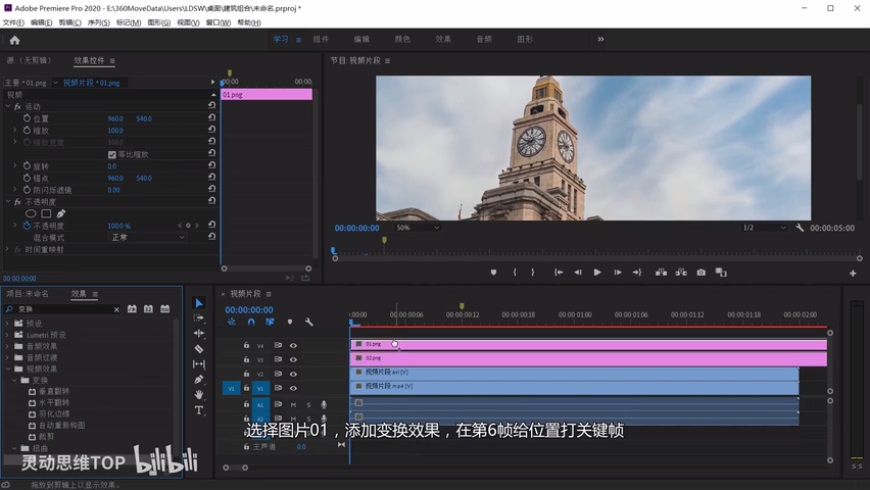Click the Extract button in Program monitor
Viewport: 870px width, 490px height.
(x=681, y=272)
